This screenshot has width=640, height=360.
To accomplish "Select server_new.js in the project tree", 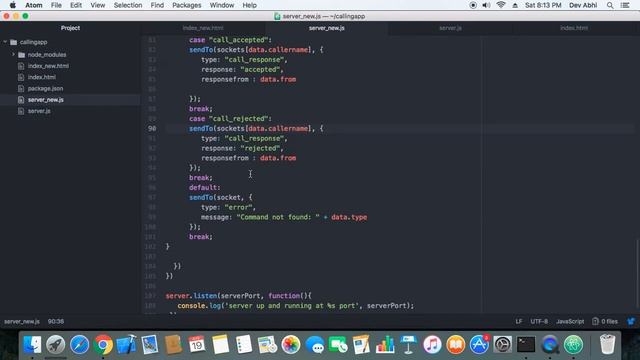I will point(46,100).
